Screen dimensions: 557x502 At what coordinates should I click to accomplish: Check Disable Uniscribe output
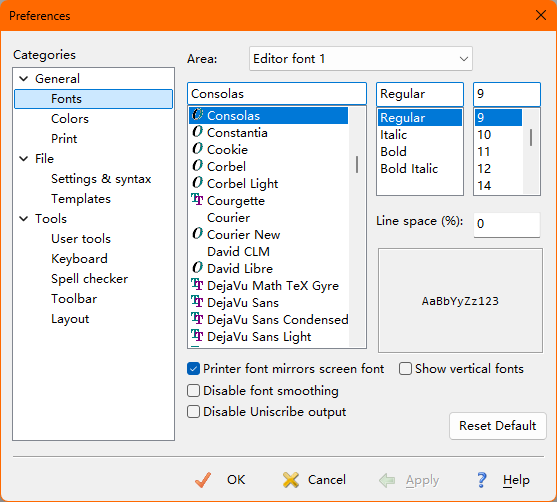click(x=193, y=412)
